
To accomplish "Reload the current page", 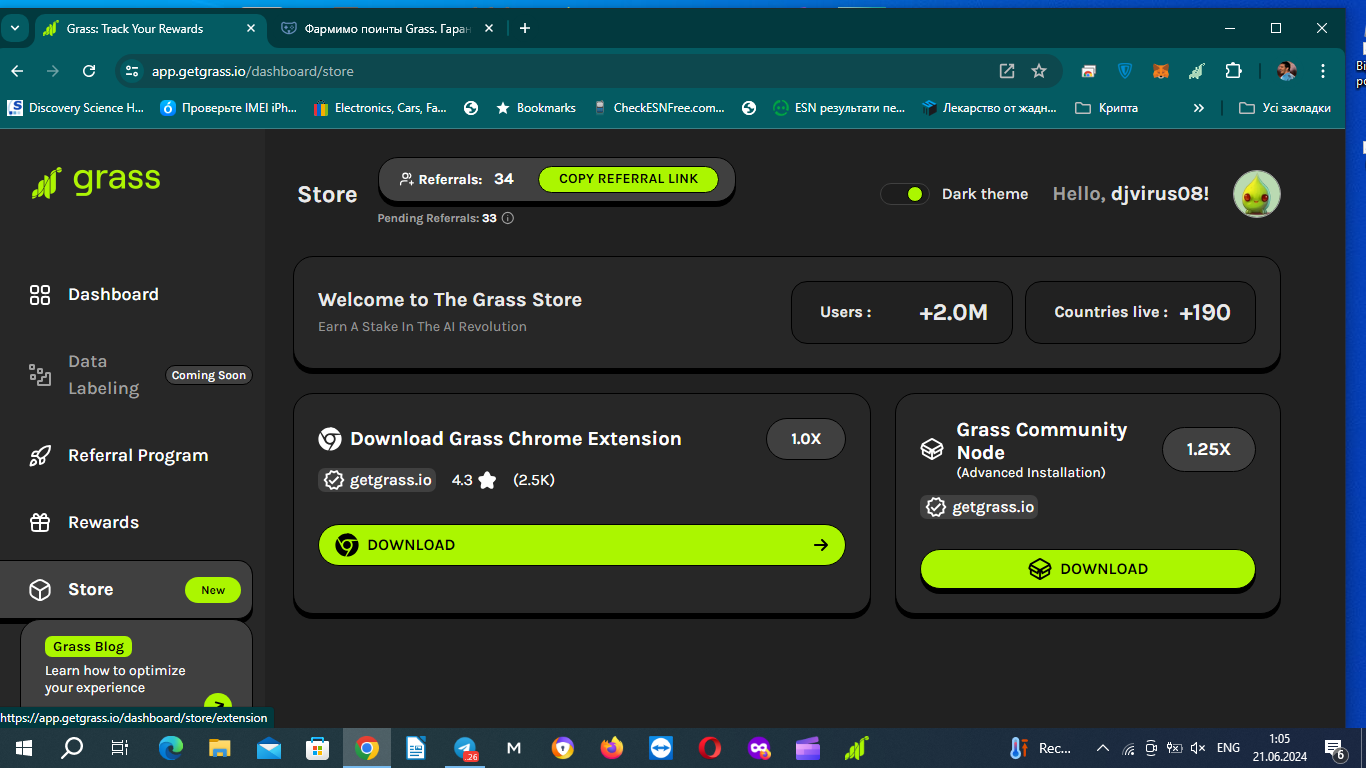I will [x=89, y=71].
